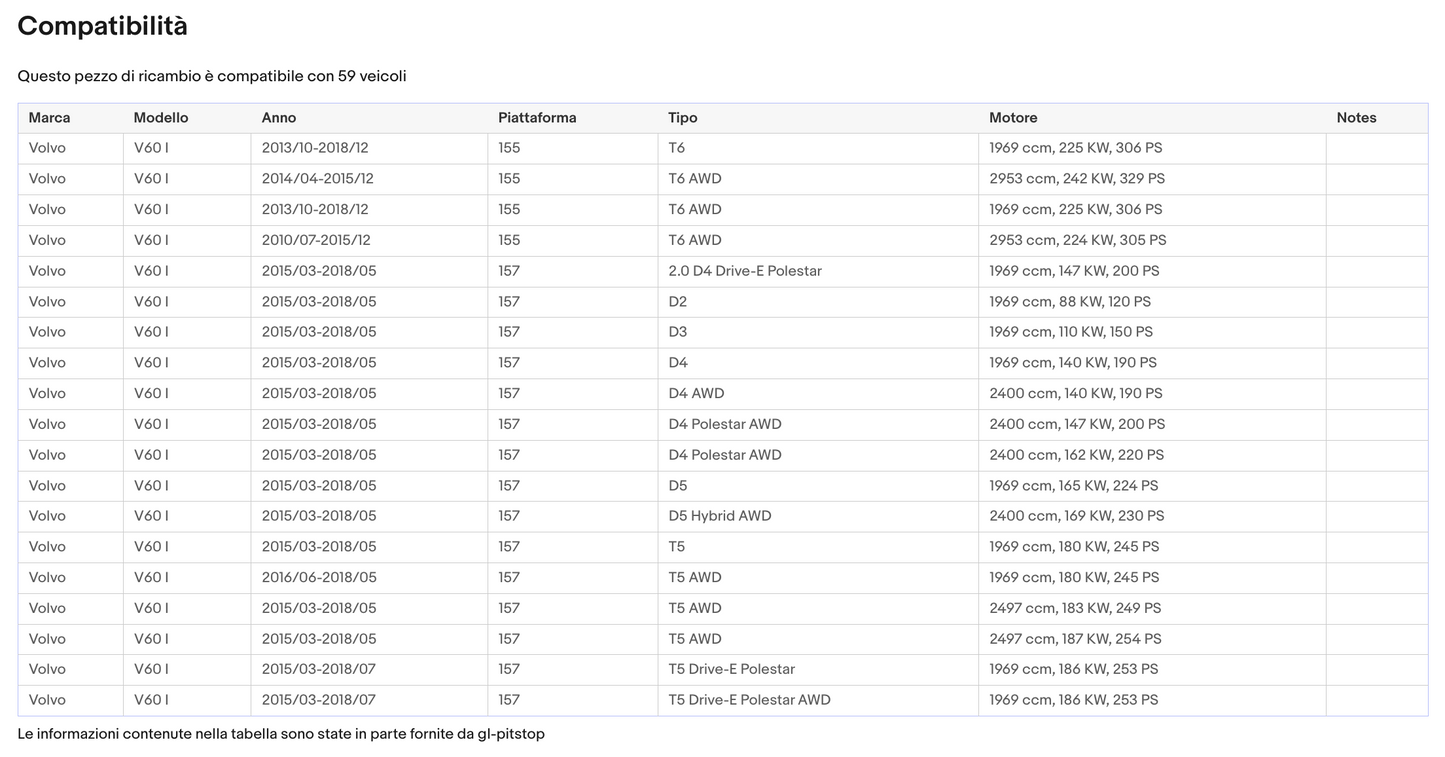Select engine cell 2953 ccm, 242 KW, 329 PS

[x=1077, y=179]
